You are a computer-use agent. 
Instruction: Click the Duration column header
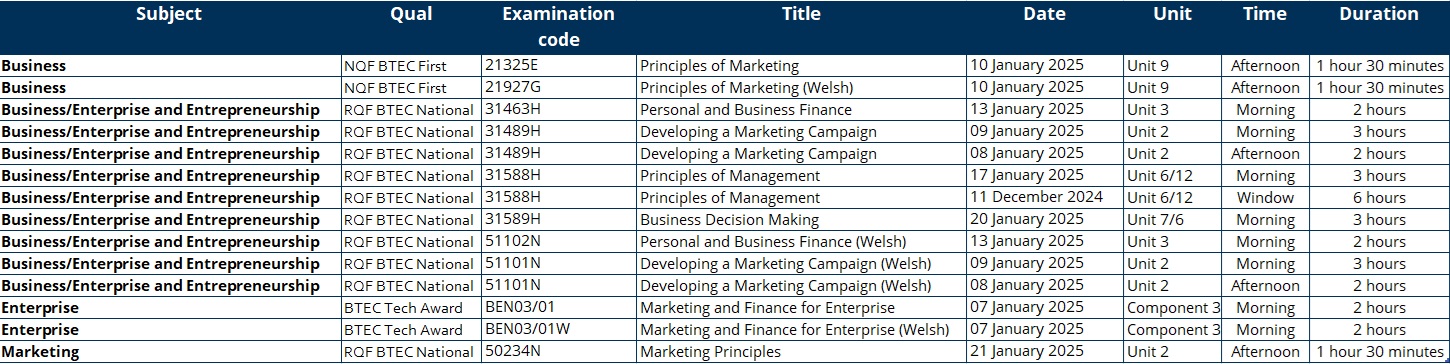coord(1379,14)
